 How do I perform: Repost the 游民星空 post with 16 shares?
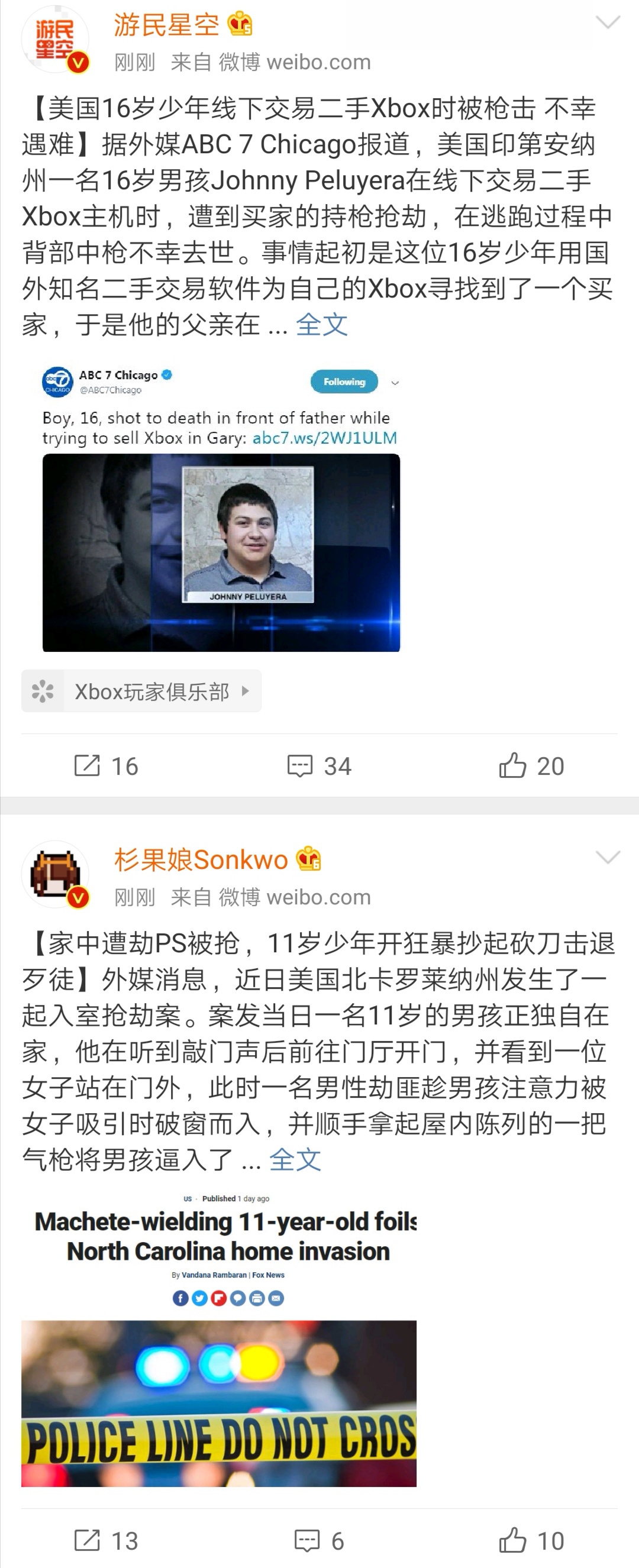(x=106, y=766)
